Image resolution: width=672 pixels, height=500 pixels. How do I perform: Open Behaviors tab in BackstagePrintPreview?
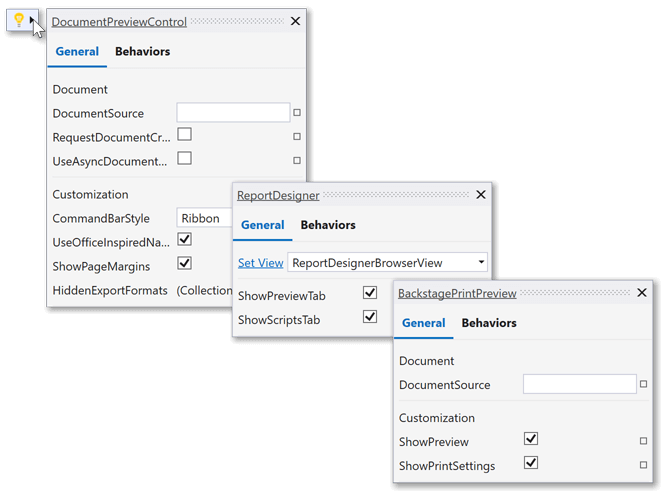(489, 323)
